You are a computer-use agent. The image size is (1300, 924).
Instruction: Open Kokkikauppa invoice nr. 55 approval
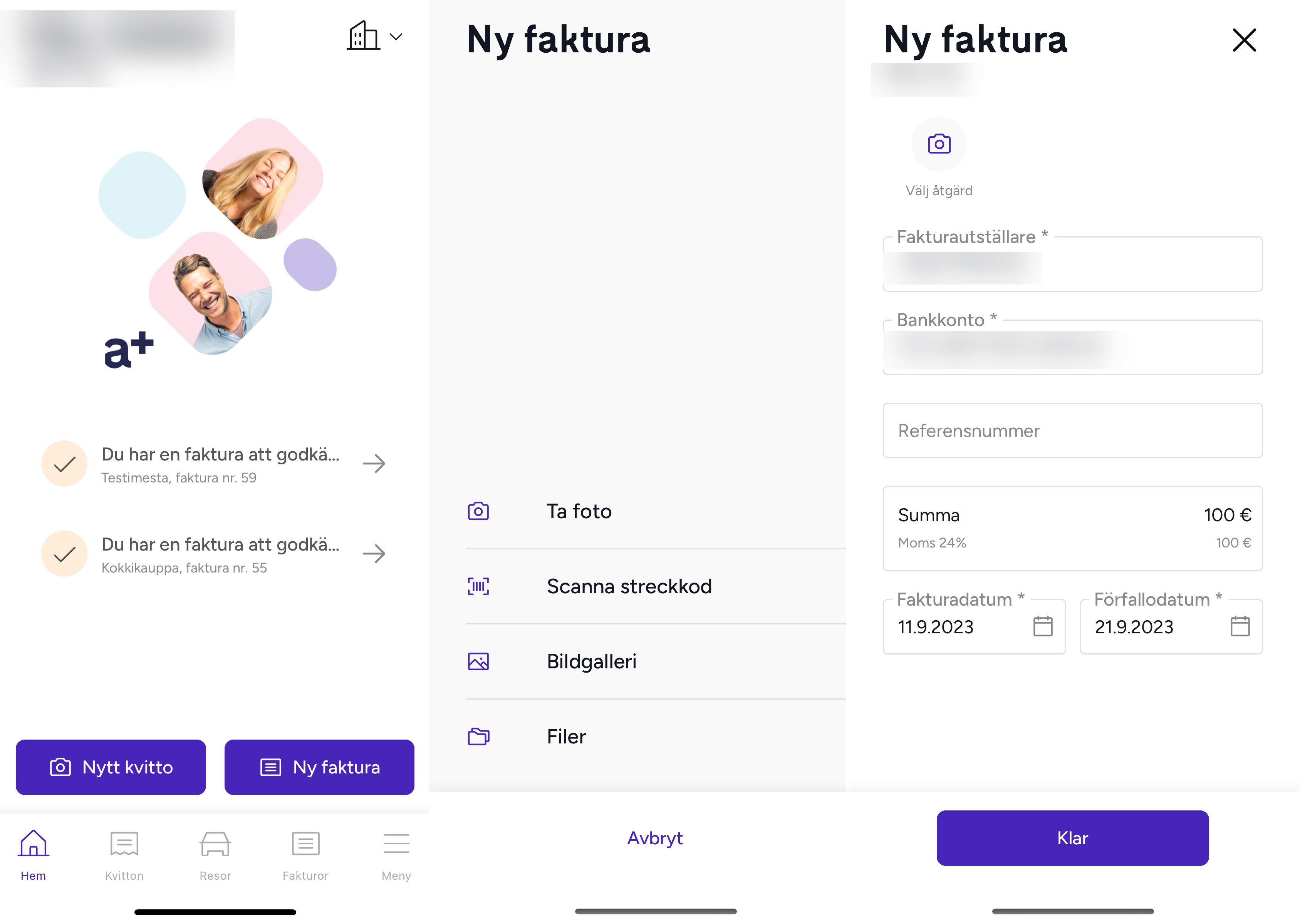pyautogui.click(x=215, y=554)
